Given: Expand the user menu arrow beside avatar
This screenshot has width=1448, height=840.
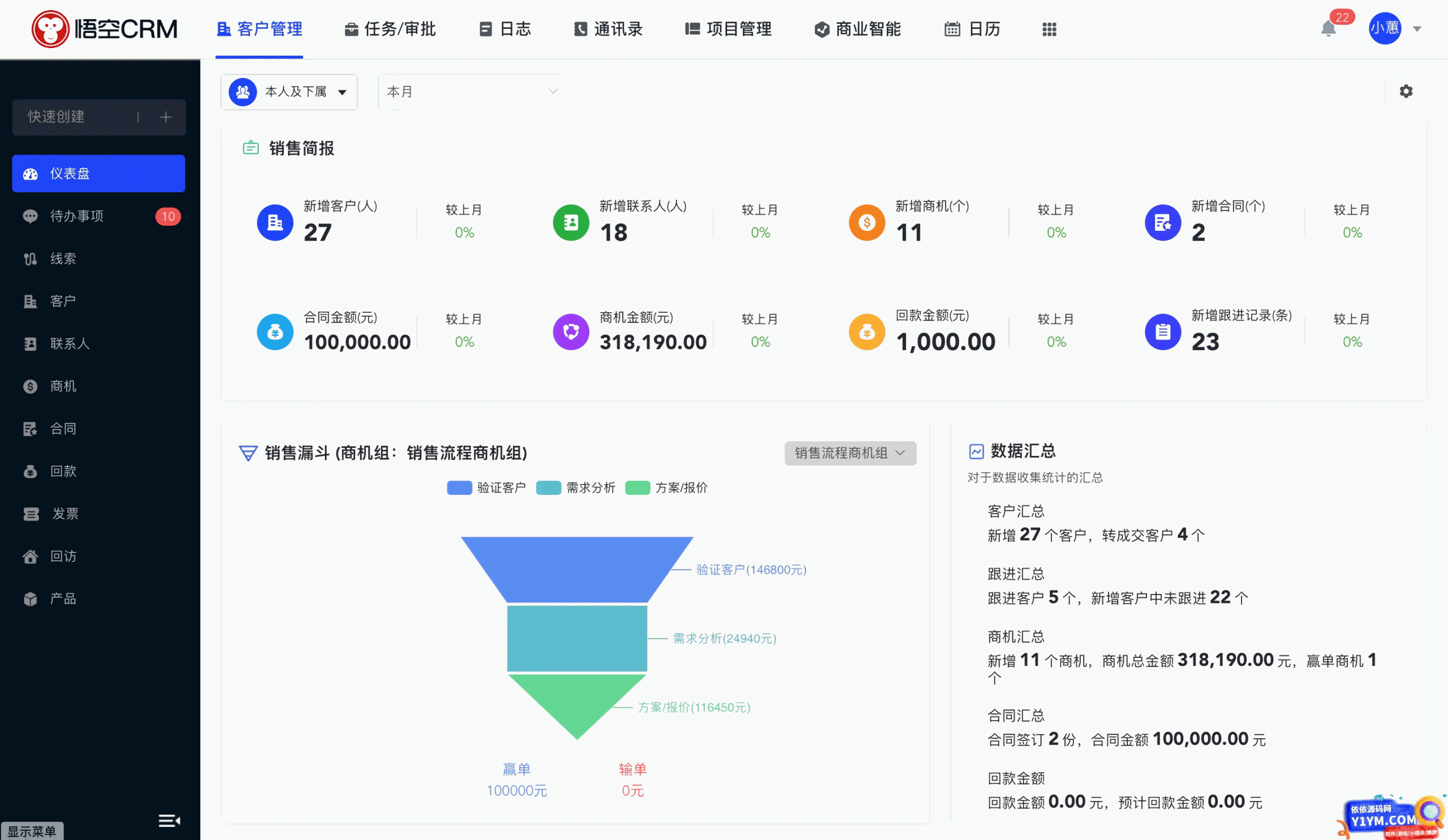Looking at the screenshot, I should tap(1417, 29).
